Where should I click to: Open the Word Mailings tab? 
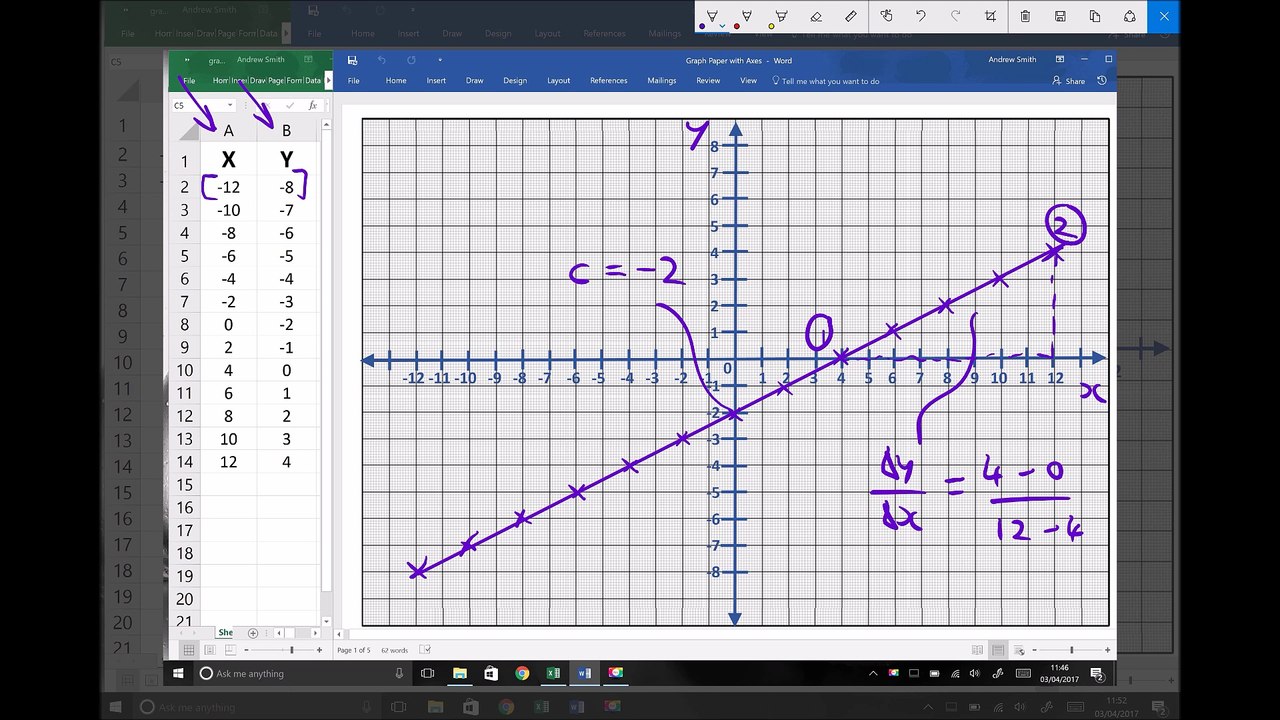tap(662, 81)
